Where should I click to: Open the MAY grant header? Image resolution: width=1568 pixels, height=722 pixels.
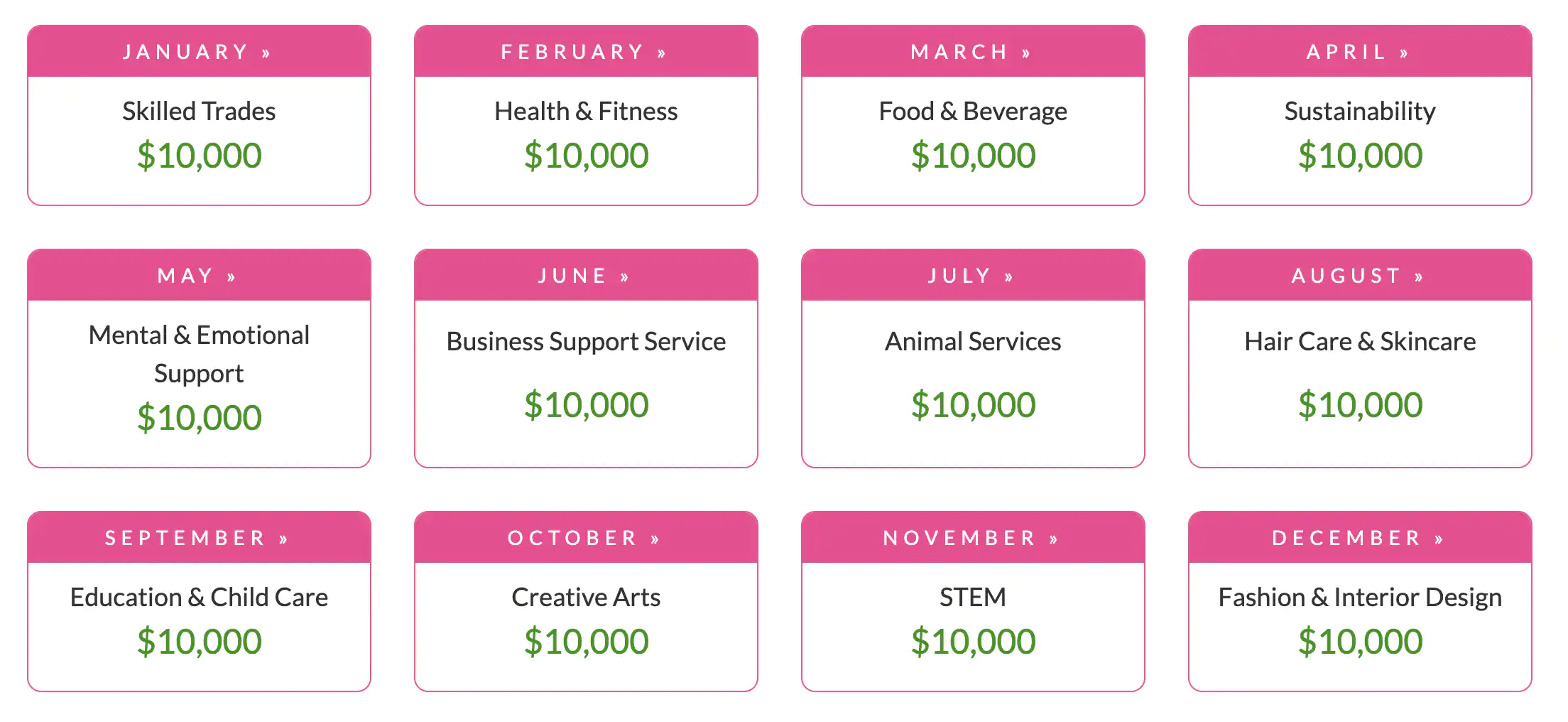pos(197,276)
